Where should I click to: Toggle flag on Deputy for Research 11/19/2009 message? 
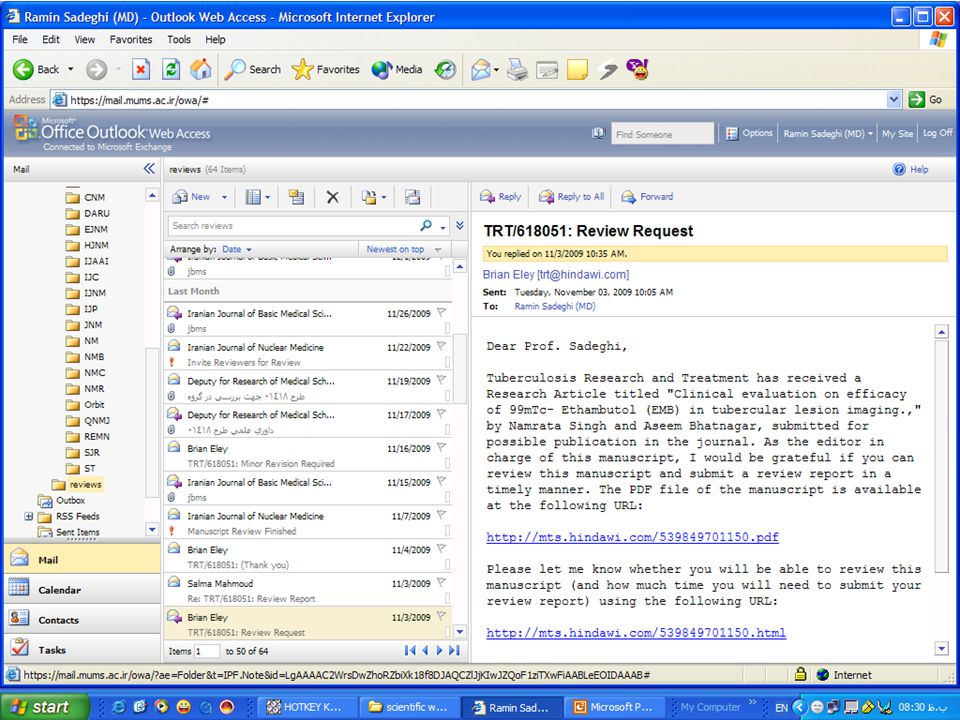tap(441, 380)
